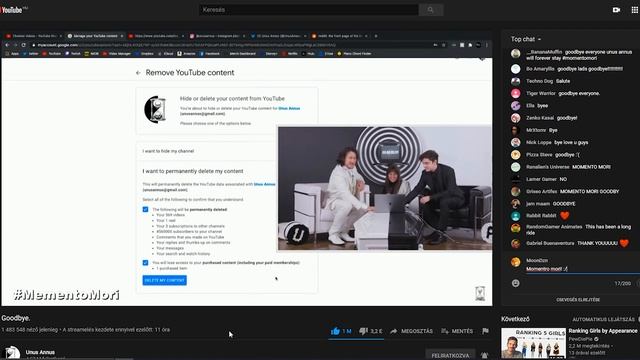
Task: Click the report flag icon
Action: [x=485, y=331]
